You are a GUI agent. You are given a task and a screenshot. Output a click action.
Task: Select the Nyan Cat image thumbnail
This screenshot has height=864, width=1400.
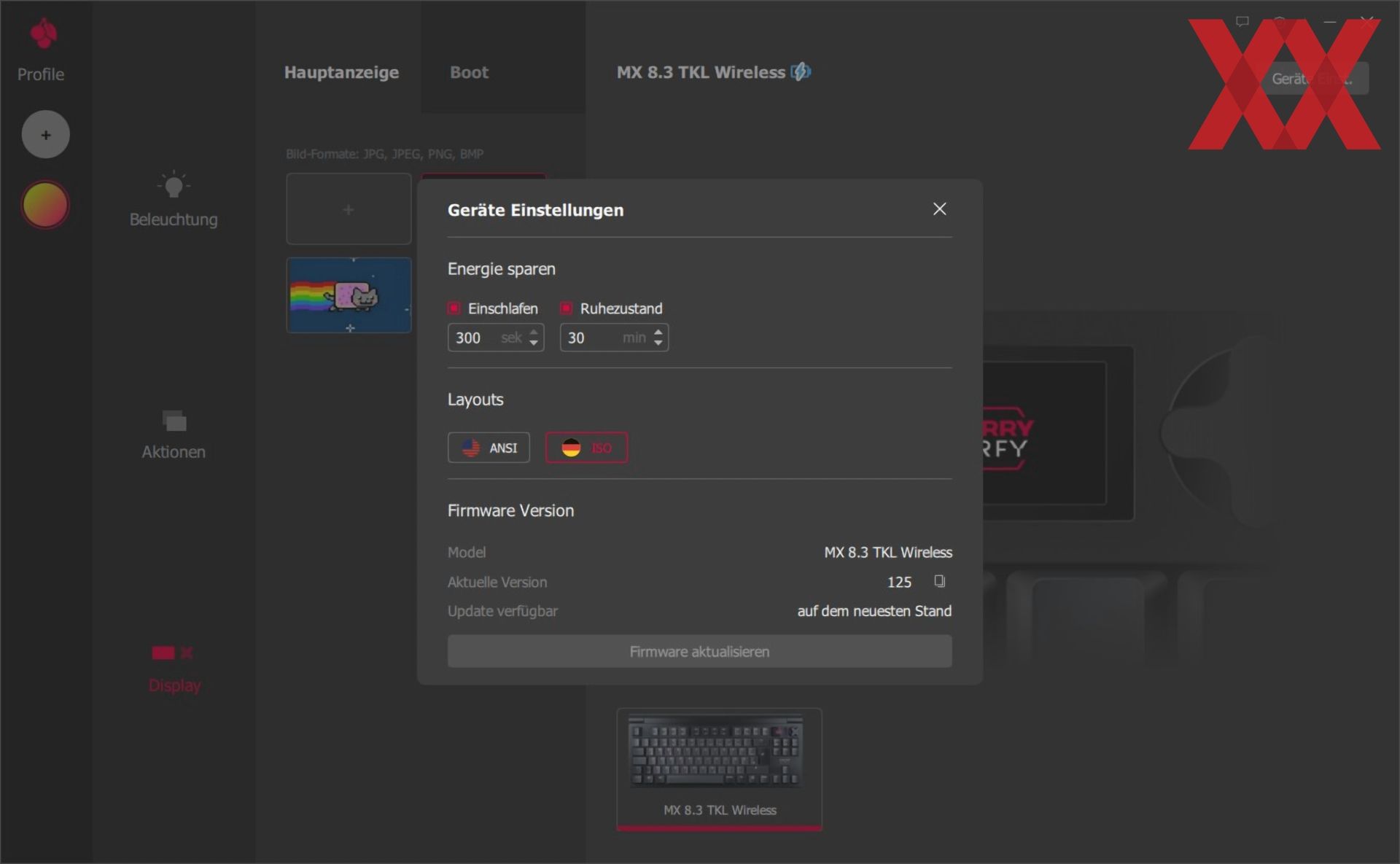coord(349,295)
